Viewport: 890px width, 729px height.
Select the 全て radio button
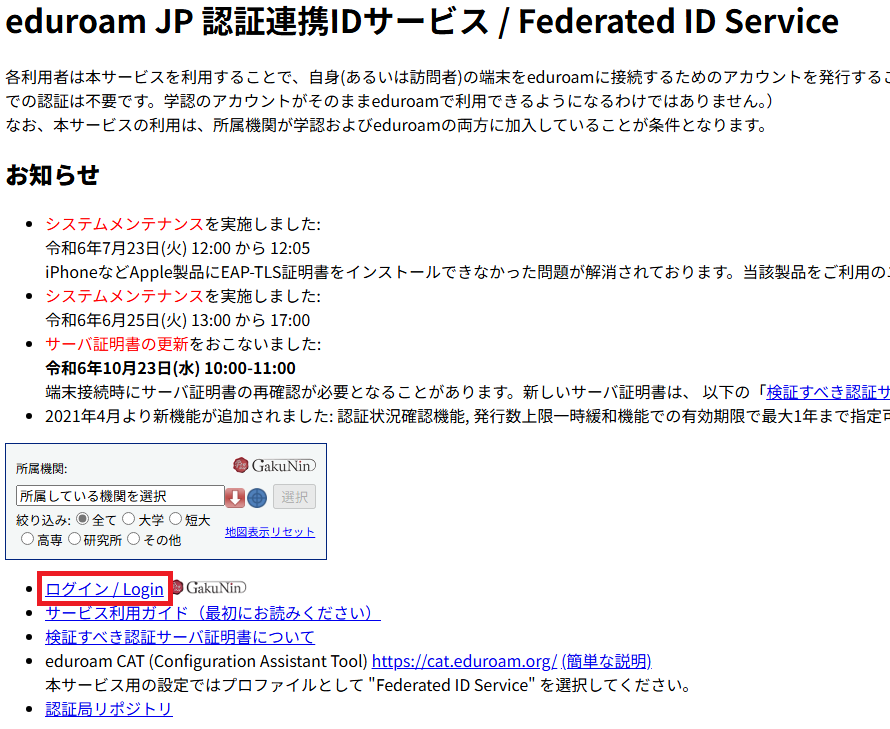(x=82, y=519)
